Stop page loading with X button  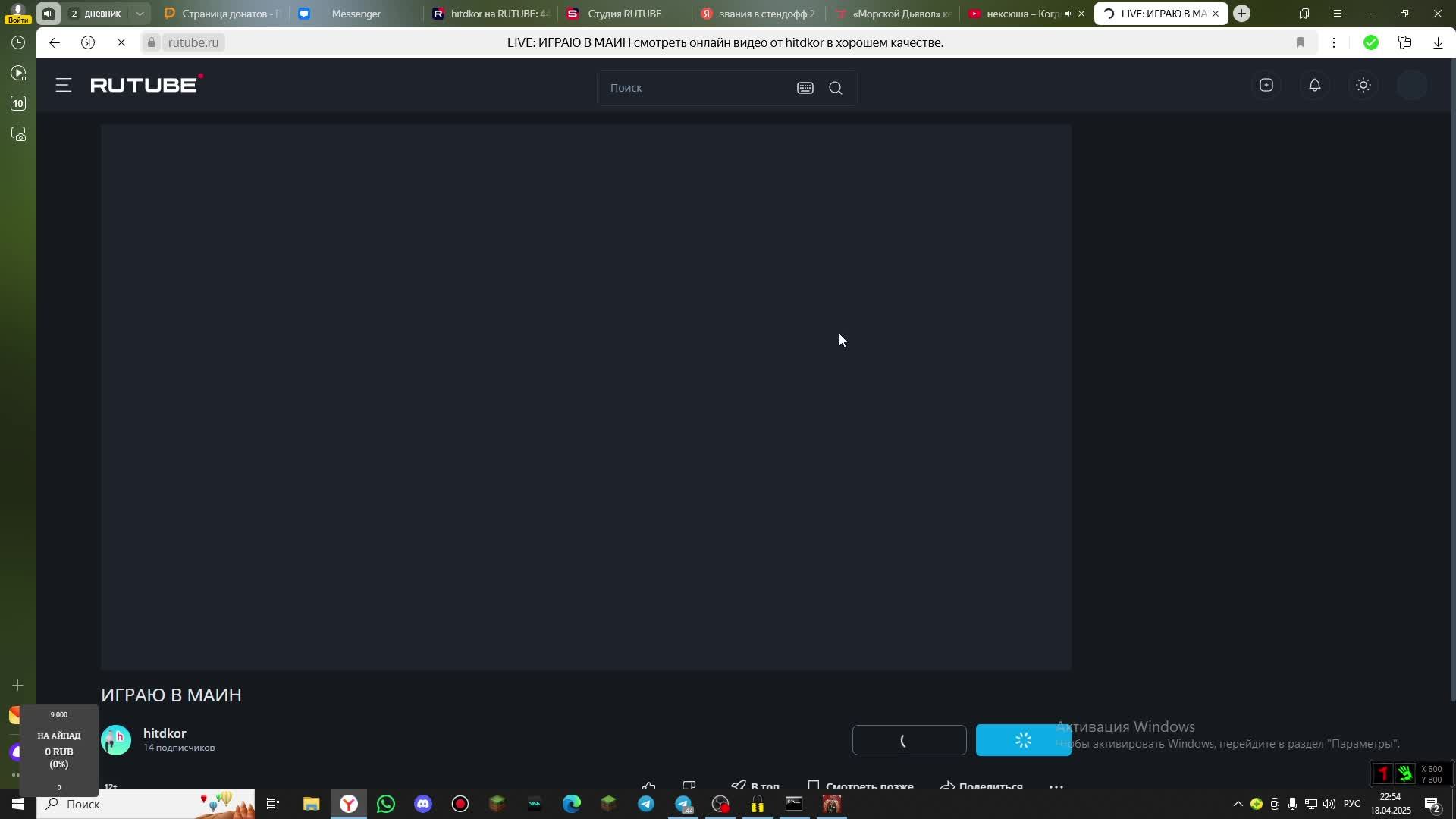121,42
